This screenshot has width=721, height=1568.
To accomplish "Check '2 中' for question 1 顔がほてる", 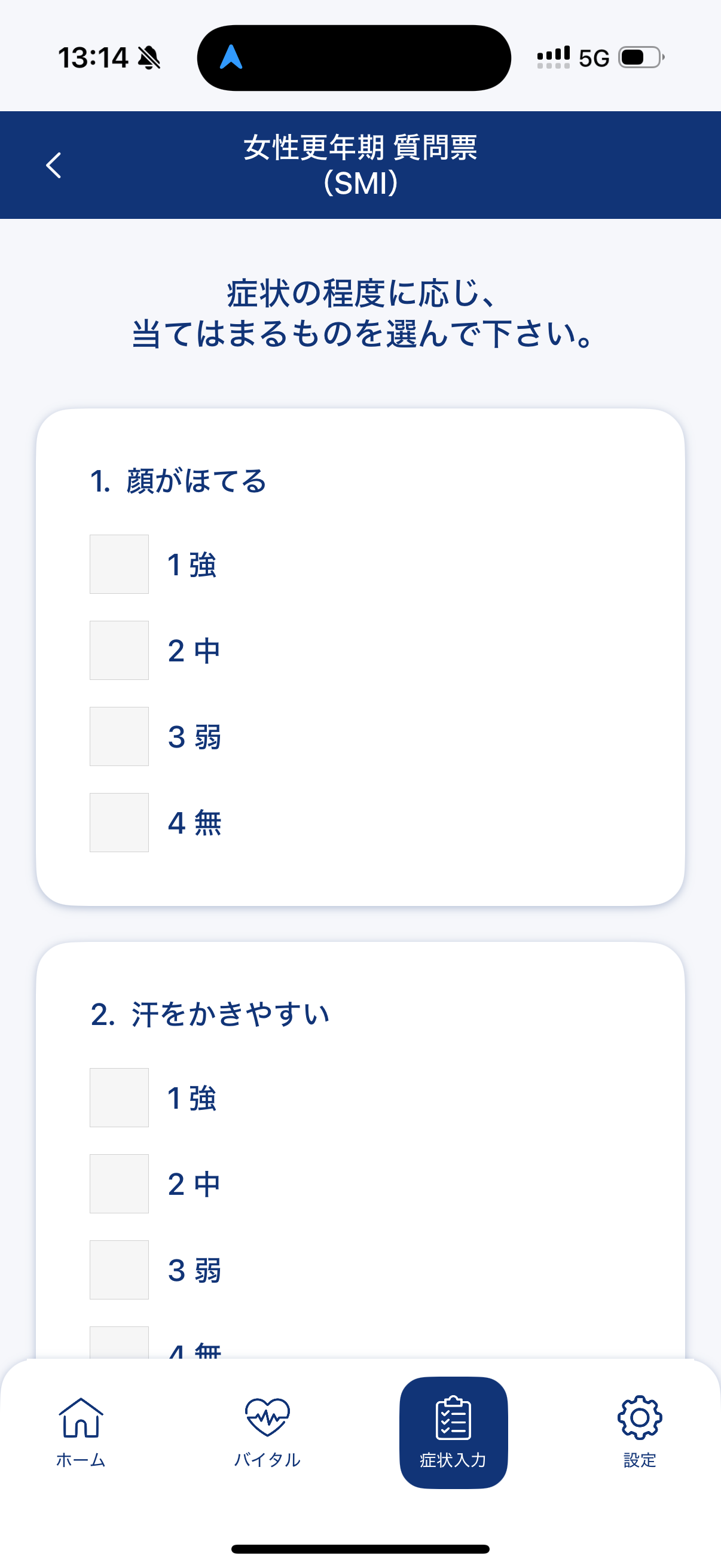I will [119, 650].
